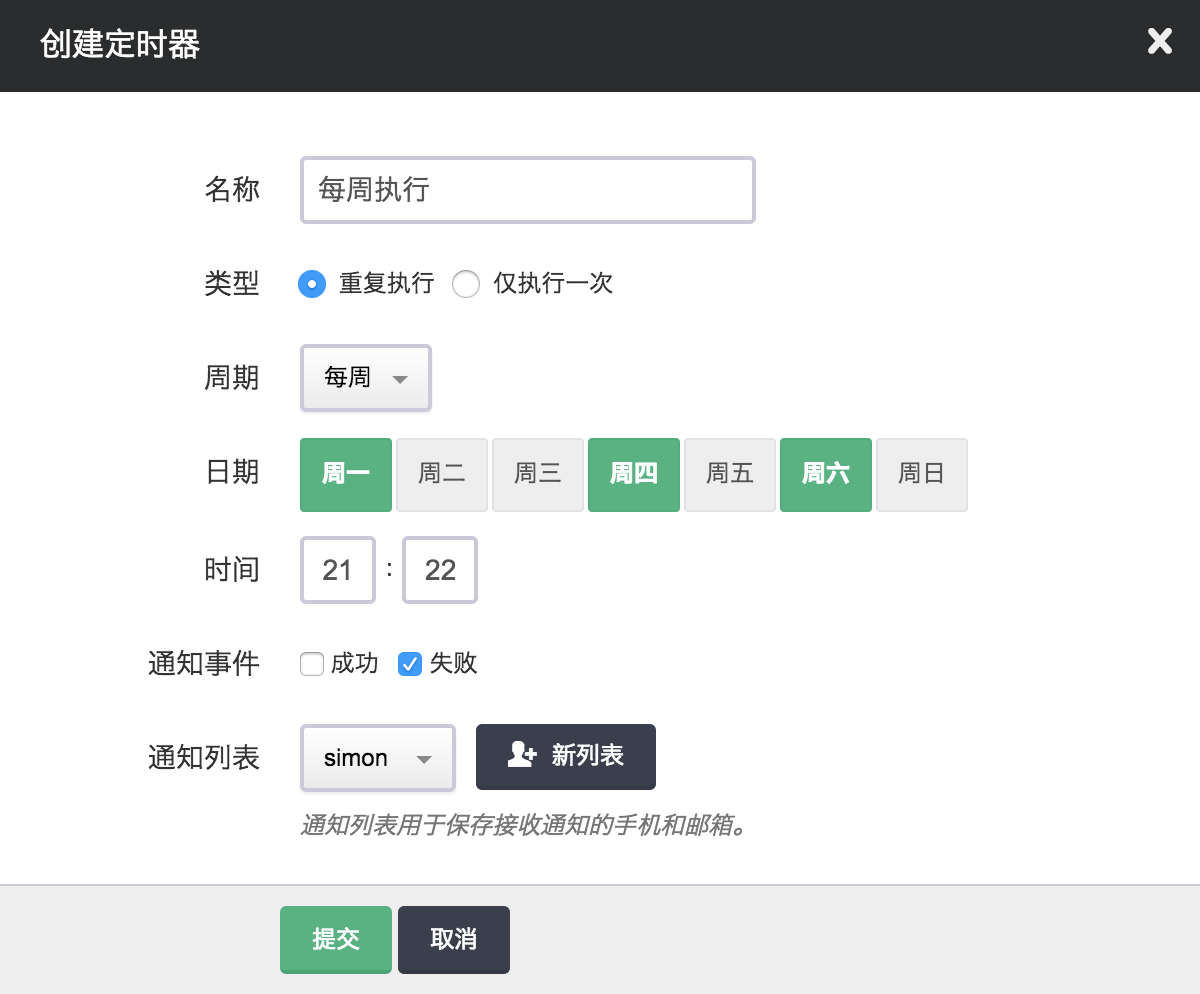Deselect the 周四 day toggle
1200x994 pixels.
tap(634, 474)
